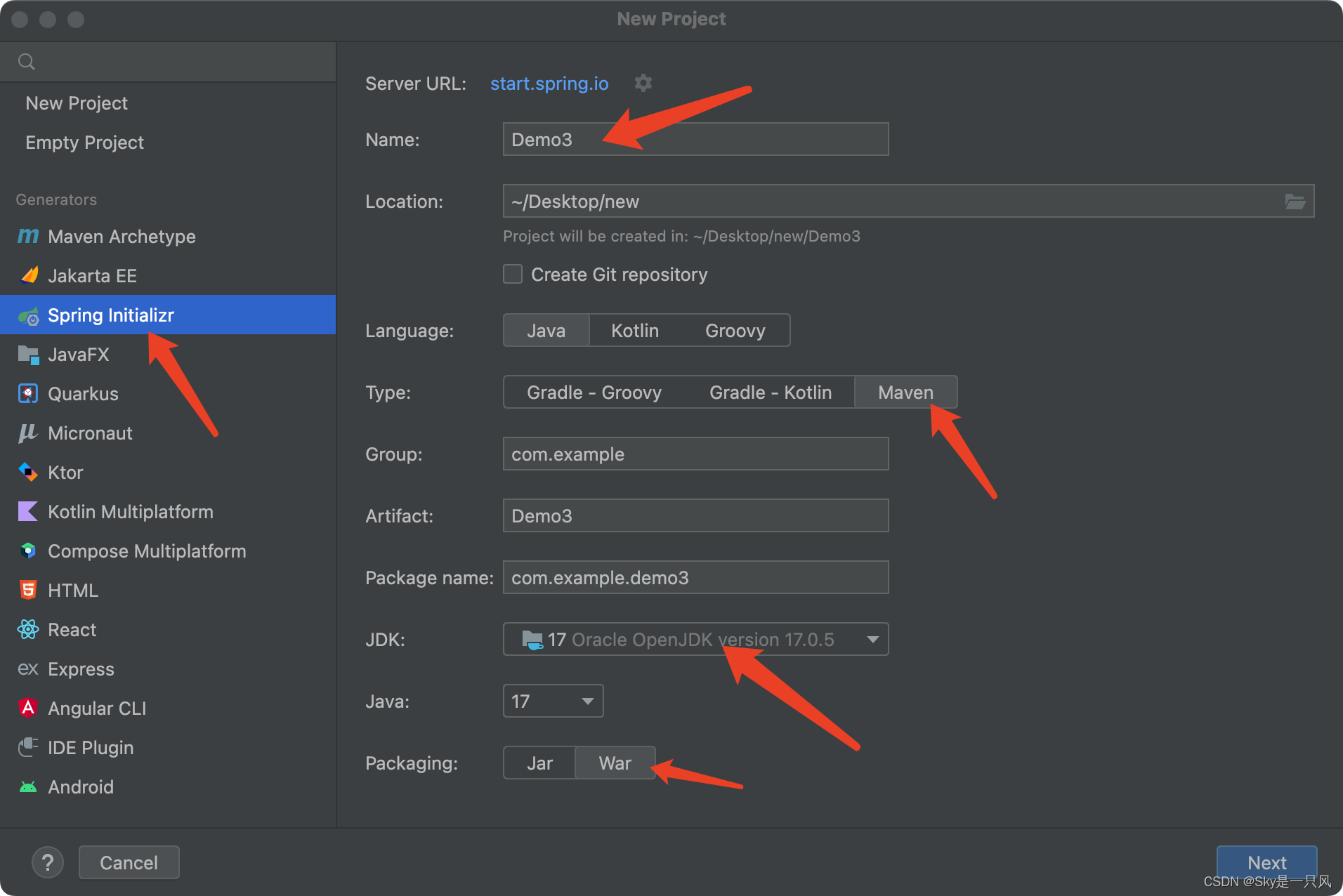Select Groovy as the language
The width and height of the screenshot is (1343, 896).
point(735,331)
